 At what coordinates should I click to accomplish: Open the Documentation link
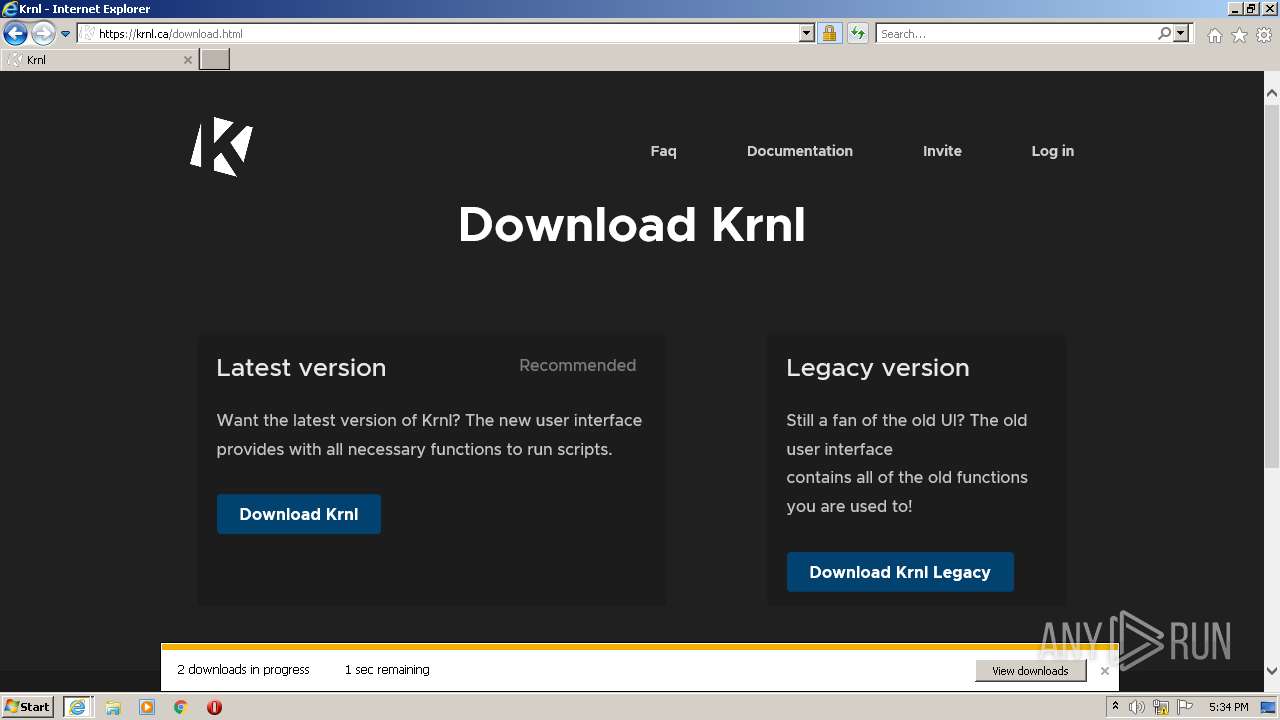coord(800,151)
